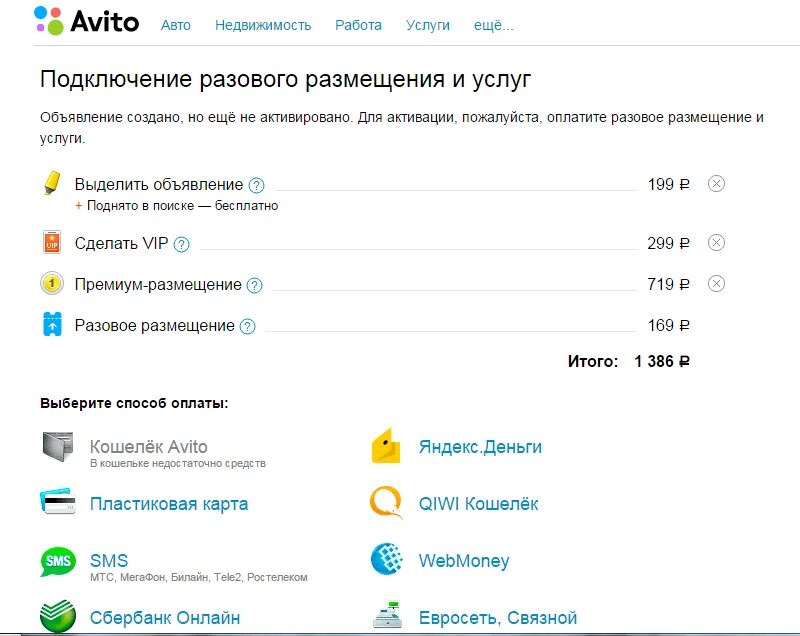Pay with Яндекс.Деньги
Screen dimensions: 800x636
tap(480, 447)
